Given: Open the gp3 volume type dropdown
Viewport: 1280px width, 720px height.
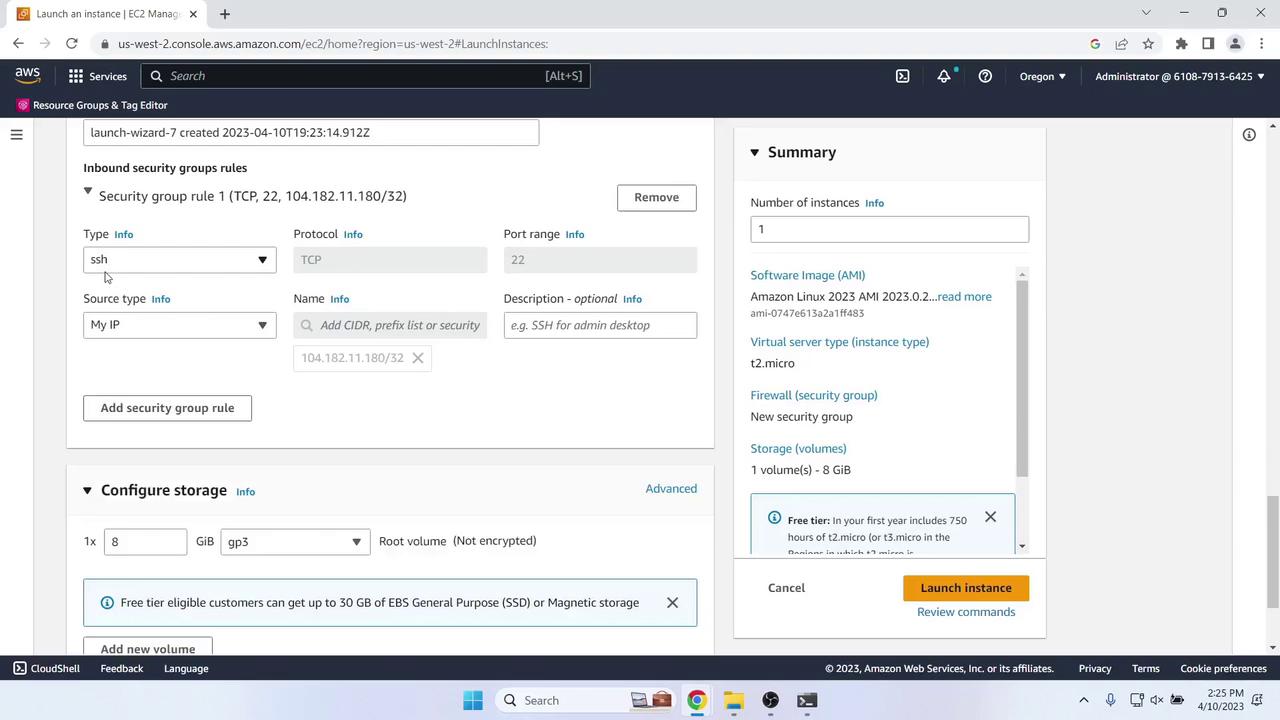Looking at the screenshot, I should [295, 542].
